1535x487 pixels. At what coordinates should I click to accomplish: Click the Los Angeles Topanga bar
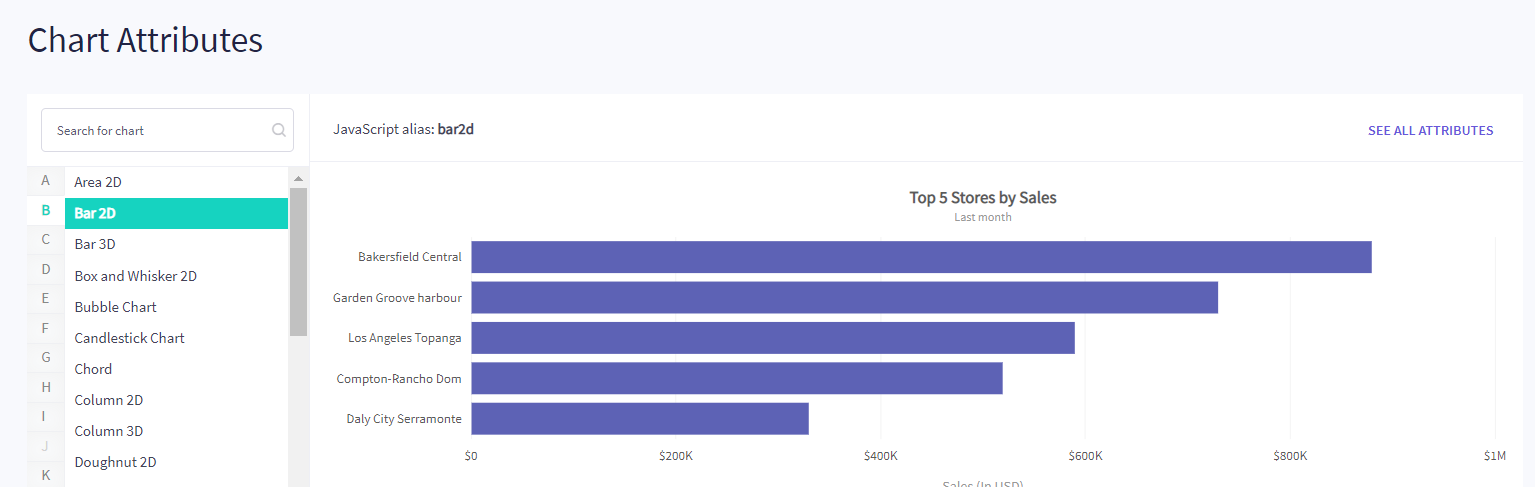(773, 338)
